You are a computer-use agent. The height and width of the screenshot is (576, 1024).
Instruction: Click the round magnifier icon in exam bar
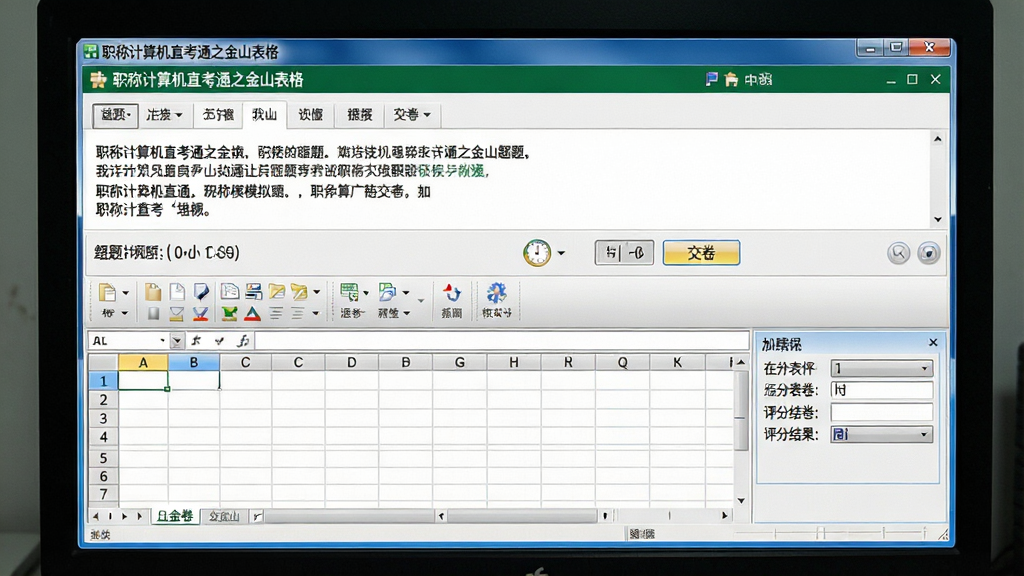pos(899,253)
